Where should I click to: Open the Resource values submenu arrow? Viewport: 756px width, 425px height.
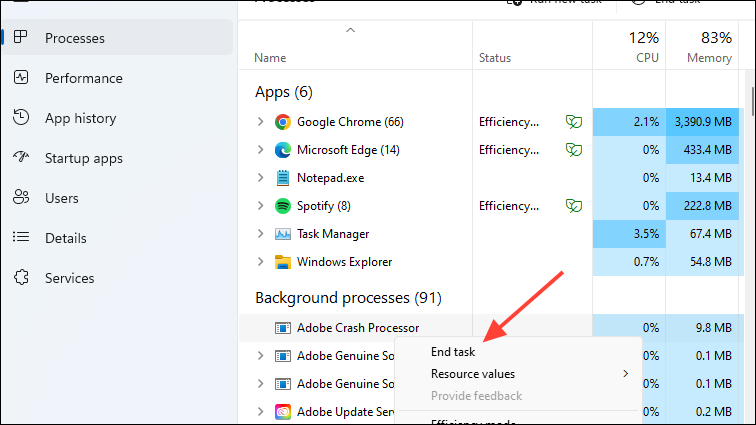click(x=625, y=374)
